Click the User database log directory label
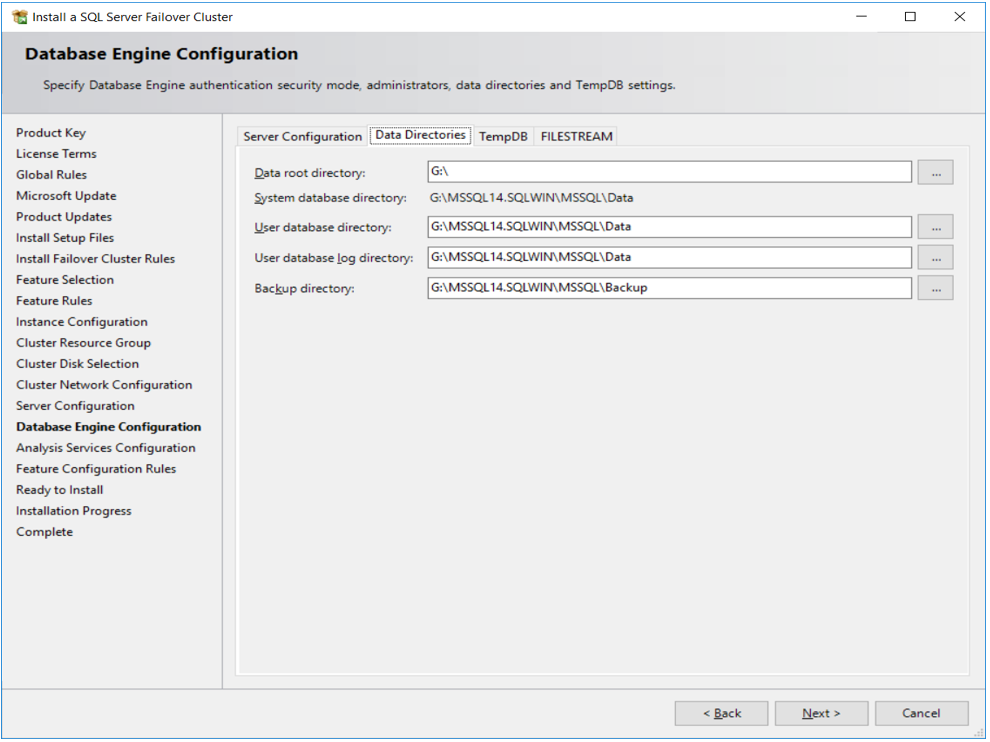The width and height of the screenshot is (990, 742). [x=333, y=258]
